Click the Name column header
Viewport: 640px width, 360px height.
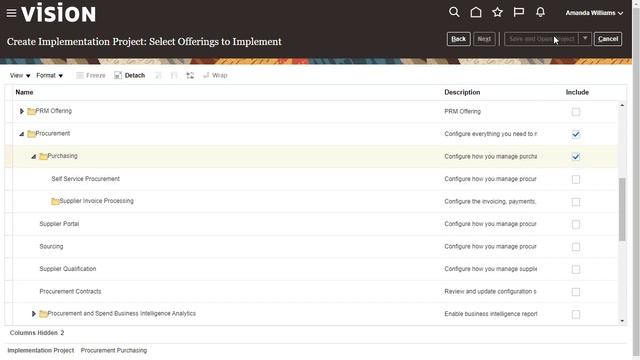click(24, 92)
